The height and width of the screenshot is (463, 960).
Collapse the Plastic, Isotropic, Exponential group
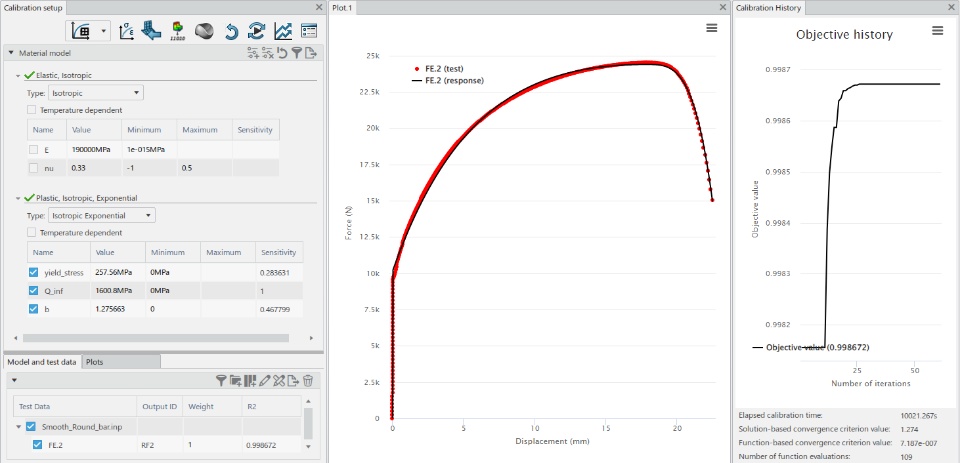tap(18, 198)
